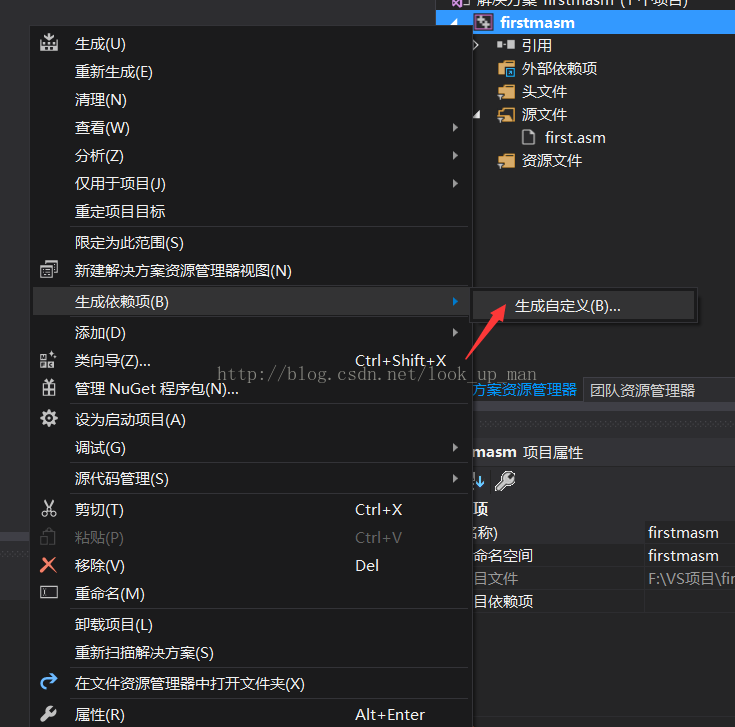This screenshot has height=727, width=735.
Task: Click the F:\VS项目 path value
Action: [690, 578]
